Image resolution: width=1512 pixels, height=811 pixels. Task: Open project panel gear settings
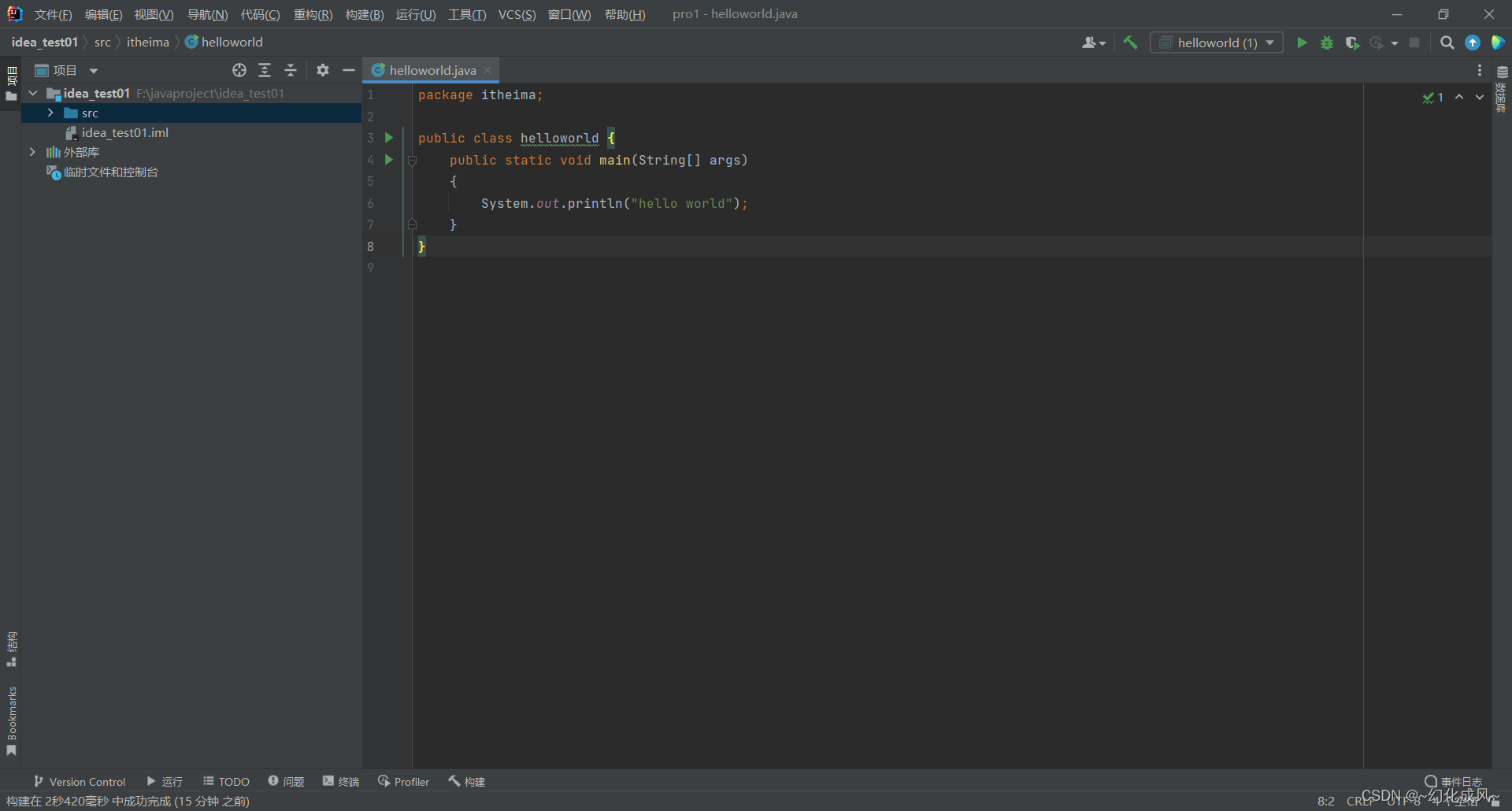pyautogui.click(x=323, y=70)
